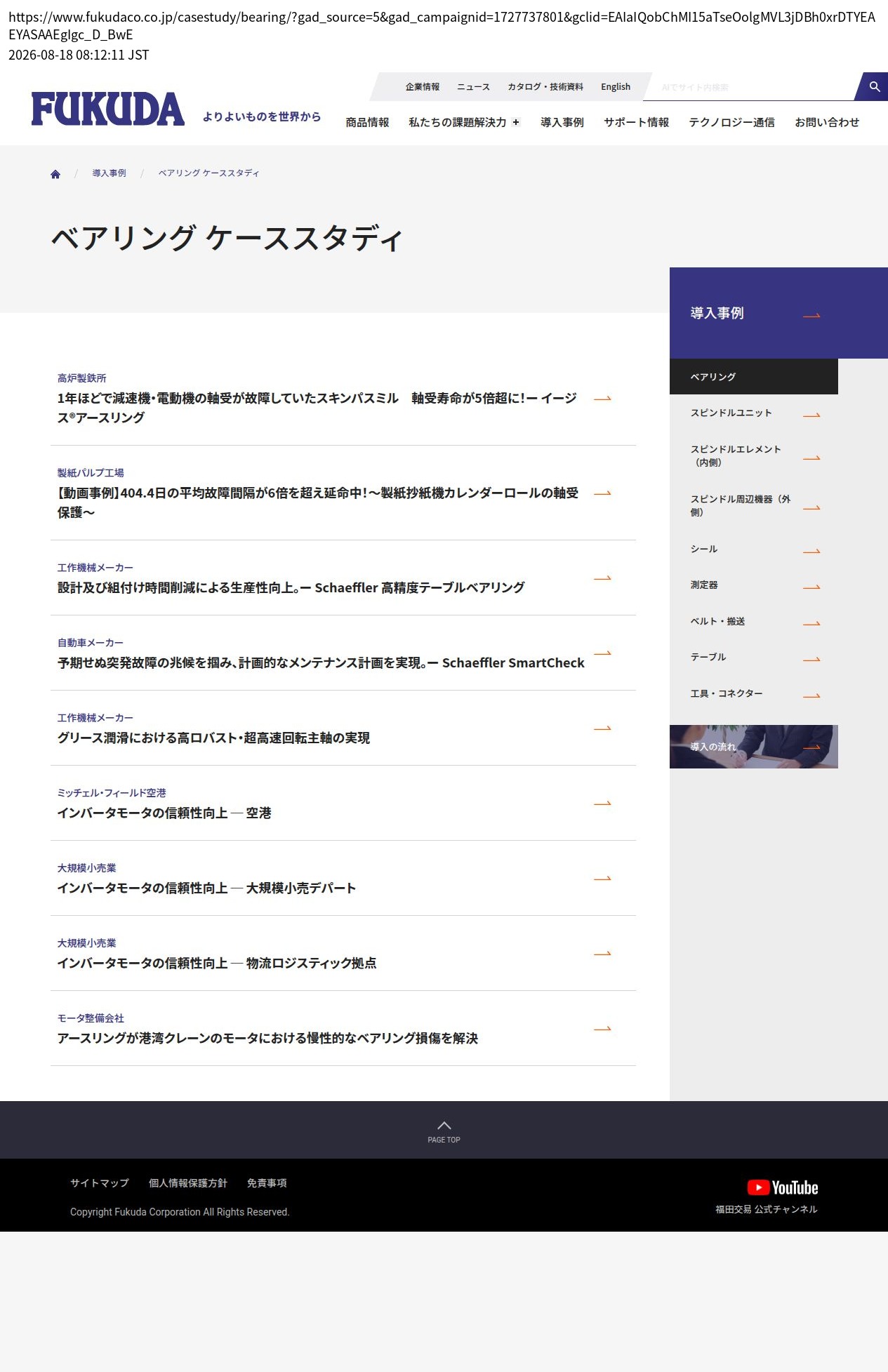Open the グリース潤滑における高ロバスト article title

(x=213, y=738)
